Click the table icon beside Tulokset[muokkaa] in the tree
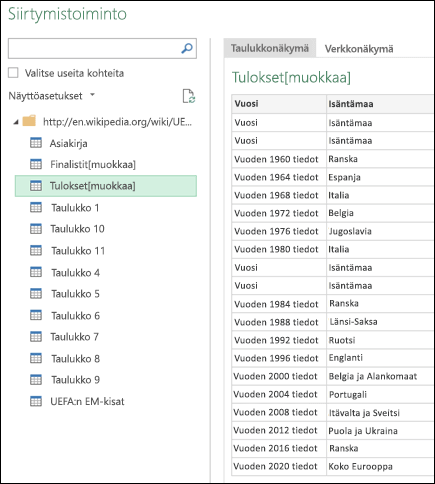 point(36,186)
